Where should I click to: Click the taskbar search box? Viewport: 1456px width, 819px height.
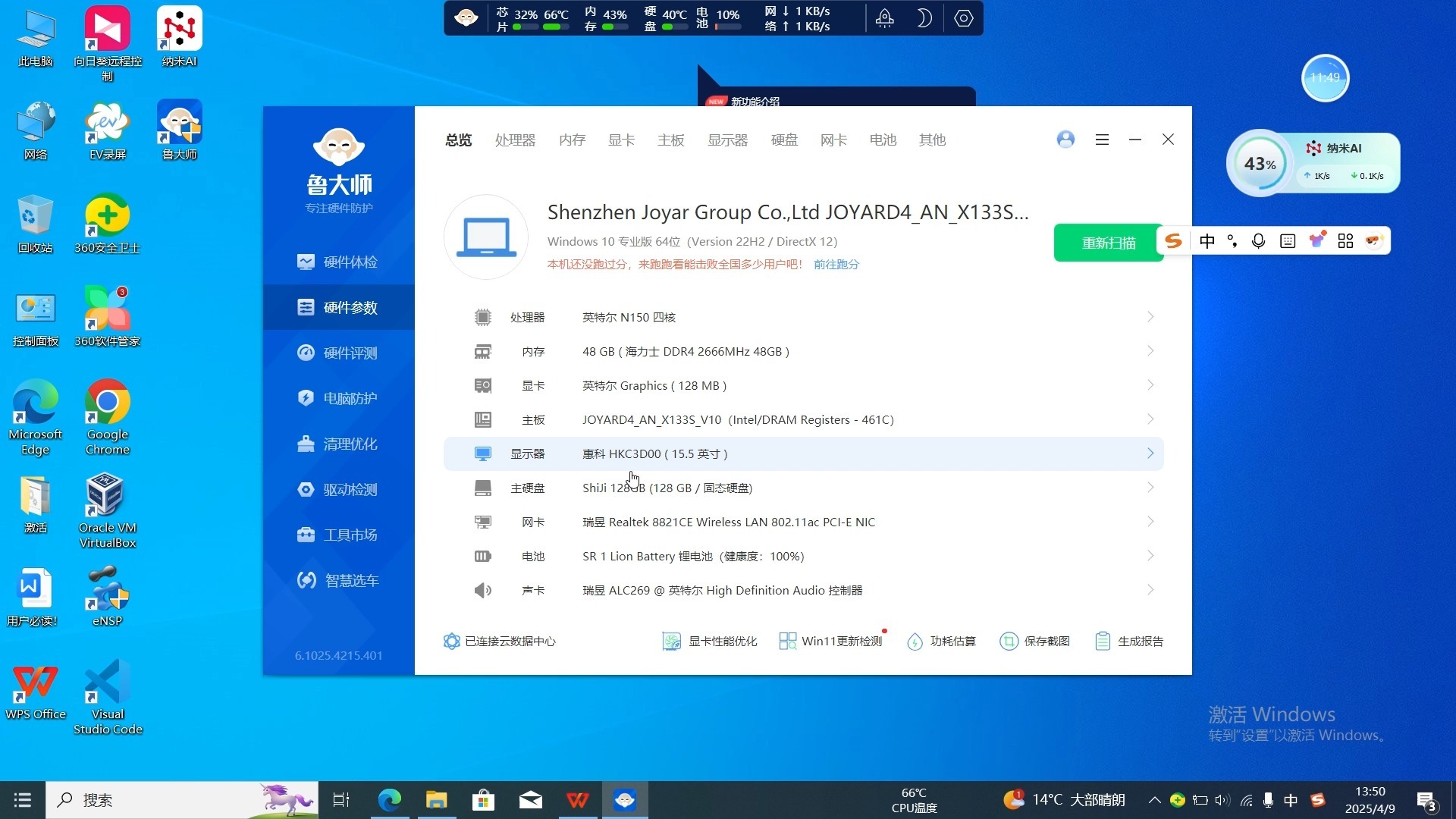click(182, 800)
